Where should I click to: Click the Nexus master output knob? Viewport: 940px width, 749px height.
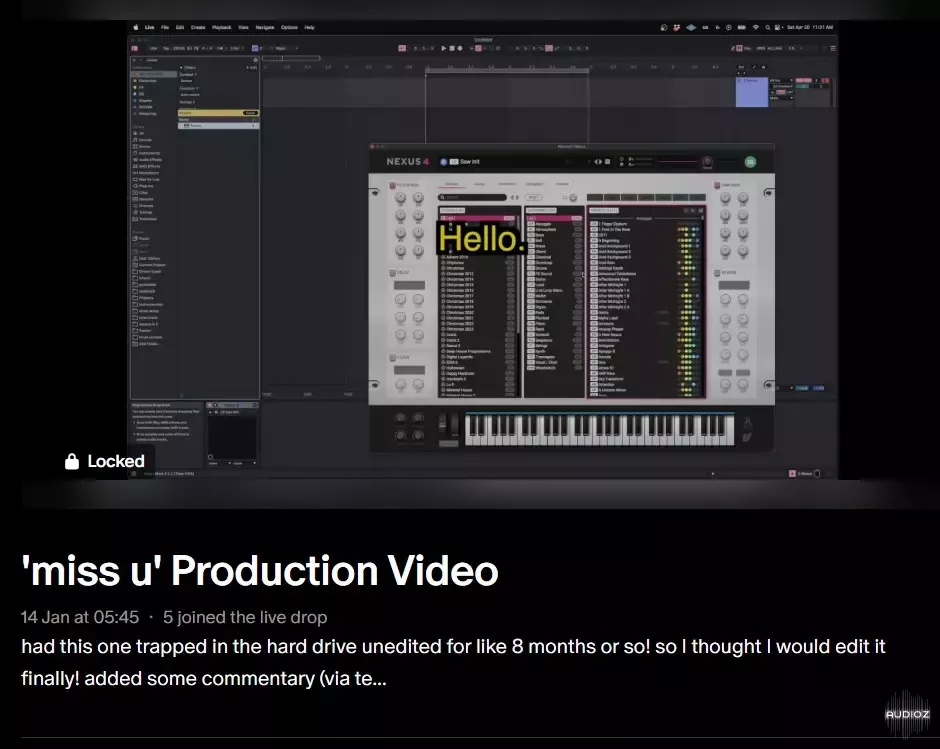point(707,161)
